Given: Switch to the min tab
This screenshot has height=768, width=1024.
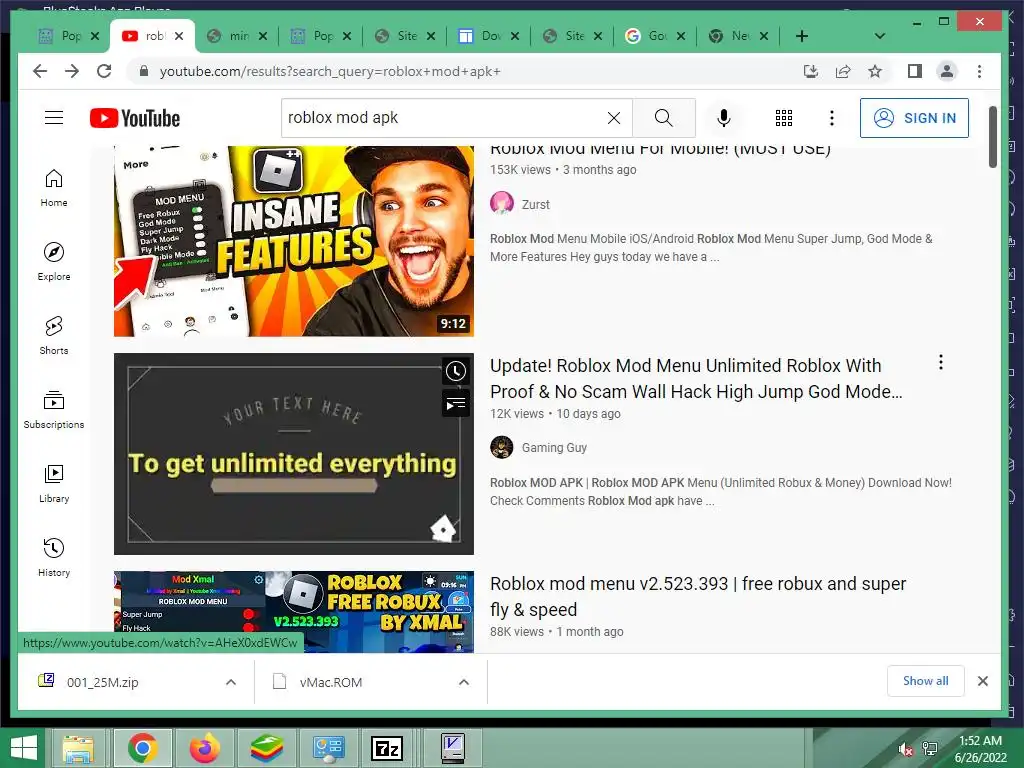Looking at the screenshot, I should (229, 36).
